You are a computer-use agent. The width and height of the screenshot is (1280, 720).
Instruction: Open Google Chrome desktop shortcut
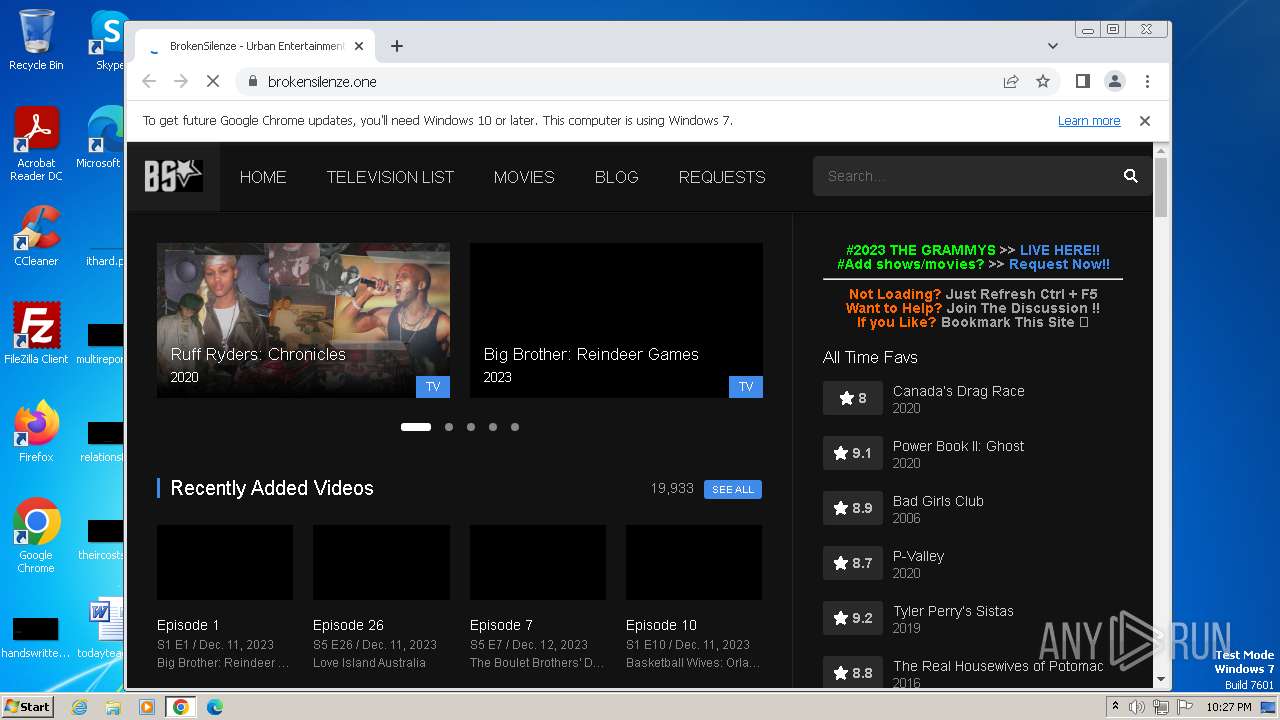[36, 536]
